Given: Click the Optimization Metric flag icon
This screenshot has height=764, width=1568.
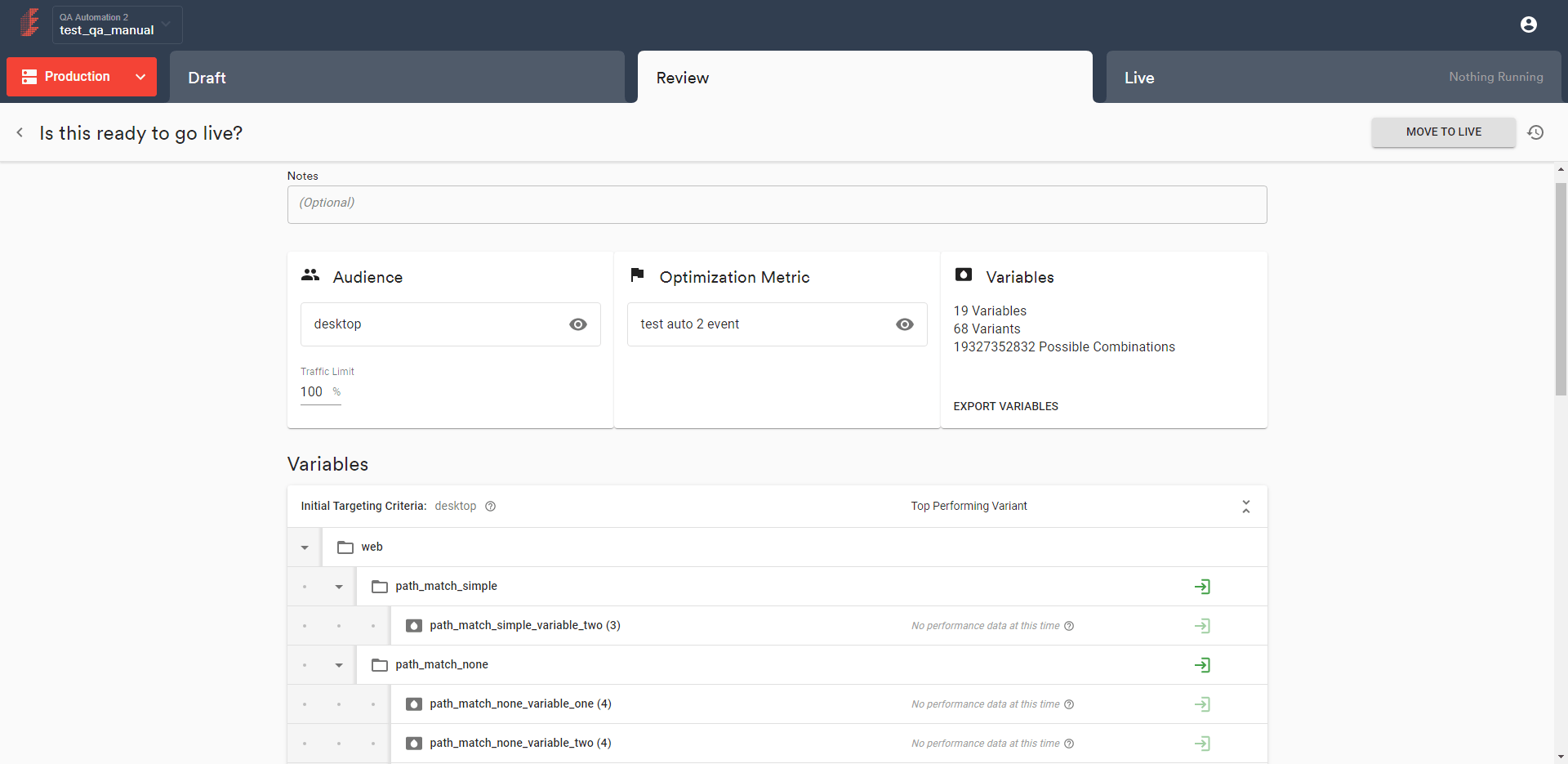Looking at the screenshot, I should point(638,275).
